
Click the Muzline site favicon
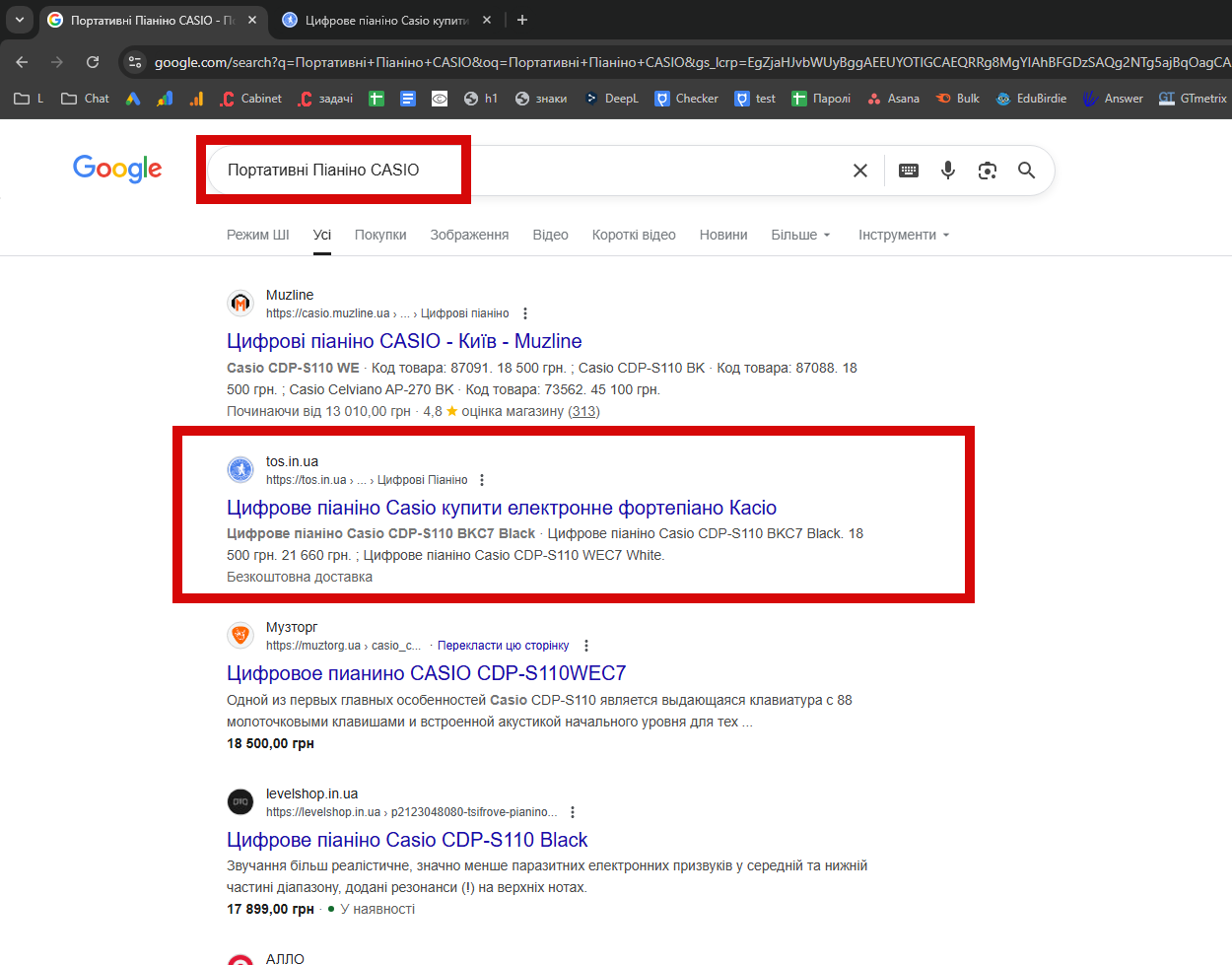240,304
